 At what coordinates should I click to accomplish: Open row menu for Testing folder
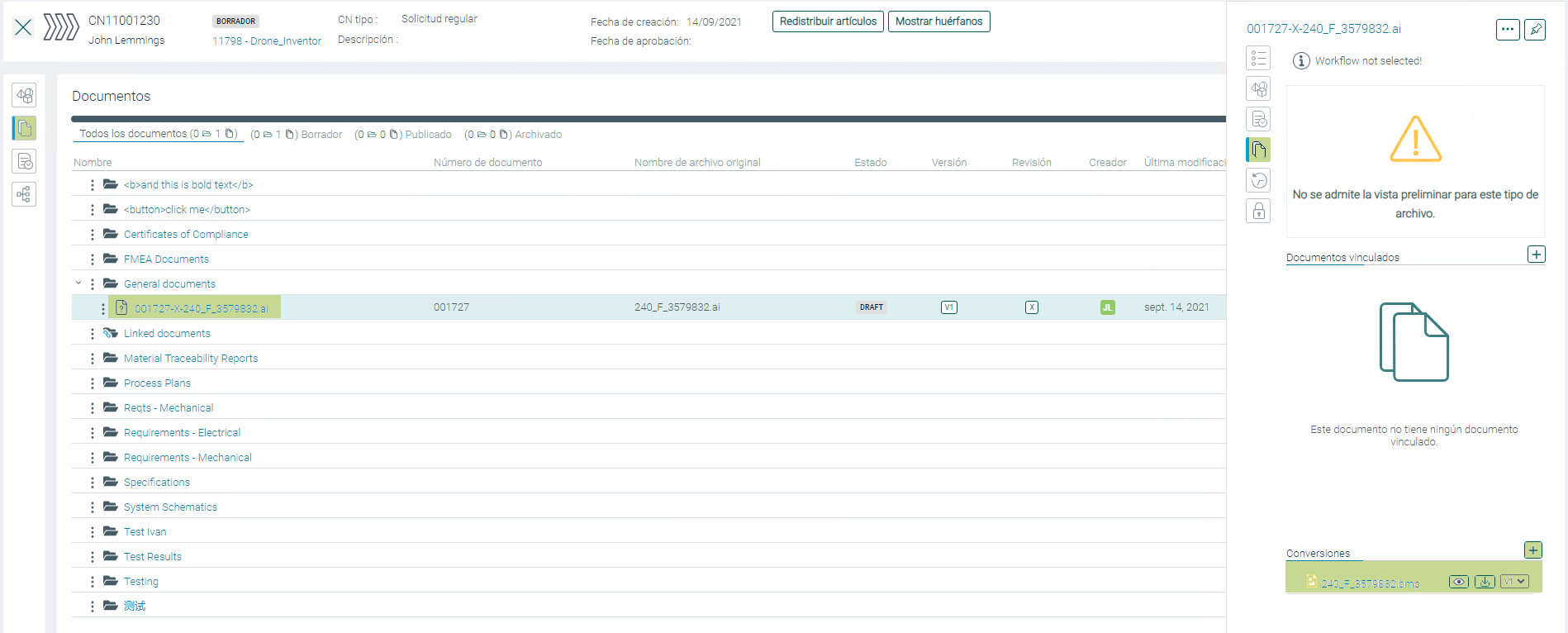point(93,582)
